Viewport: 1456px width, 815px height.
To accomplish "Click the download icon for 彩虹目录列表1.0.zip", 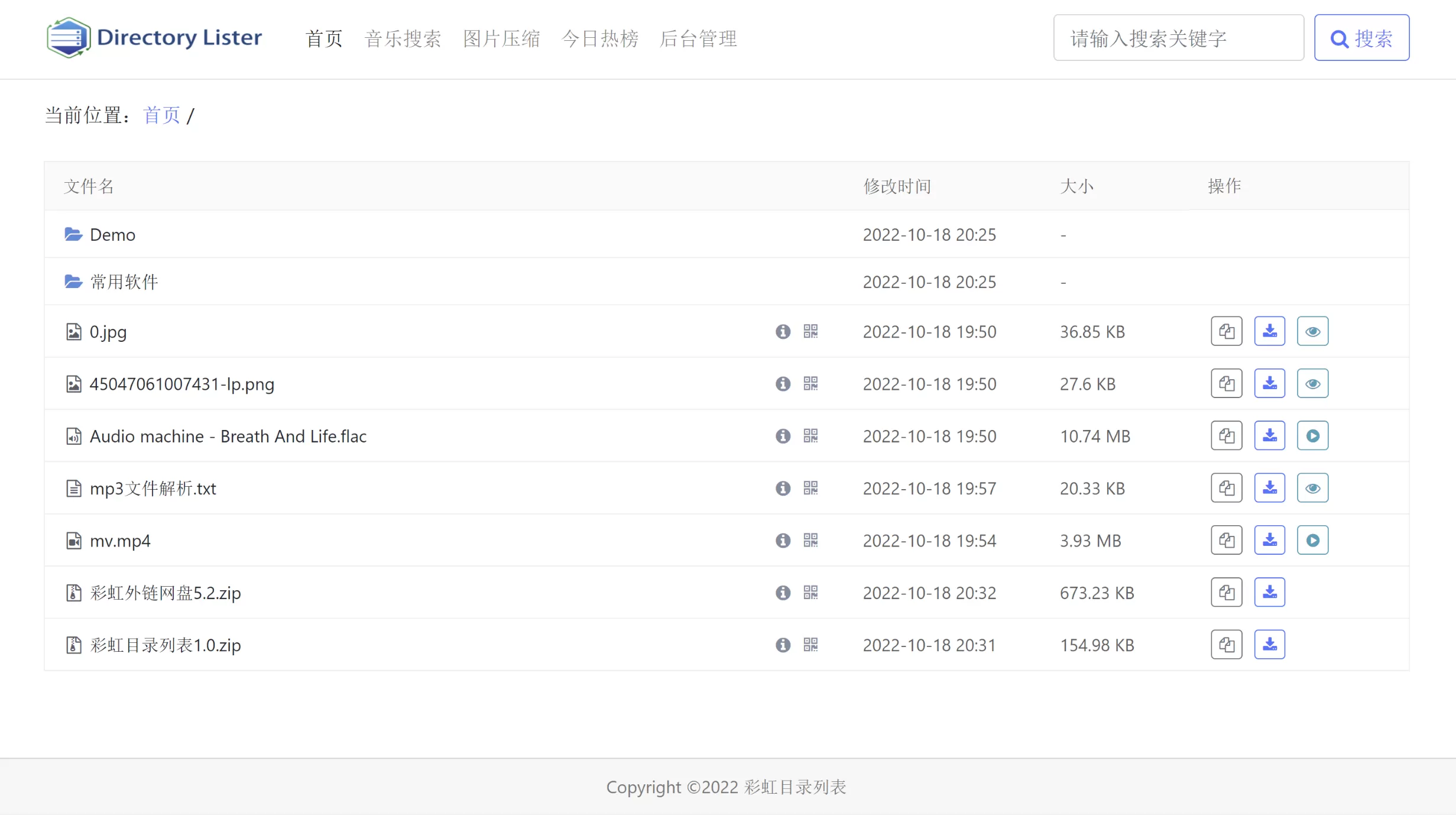I will tap(1270, 645).
